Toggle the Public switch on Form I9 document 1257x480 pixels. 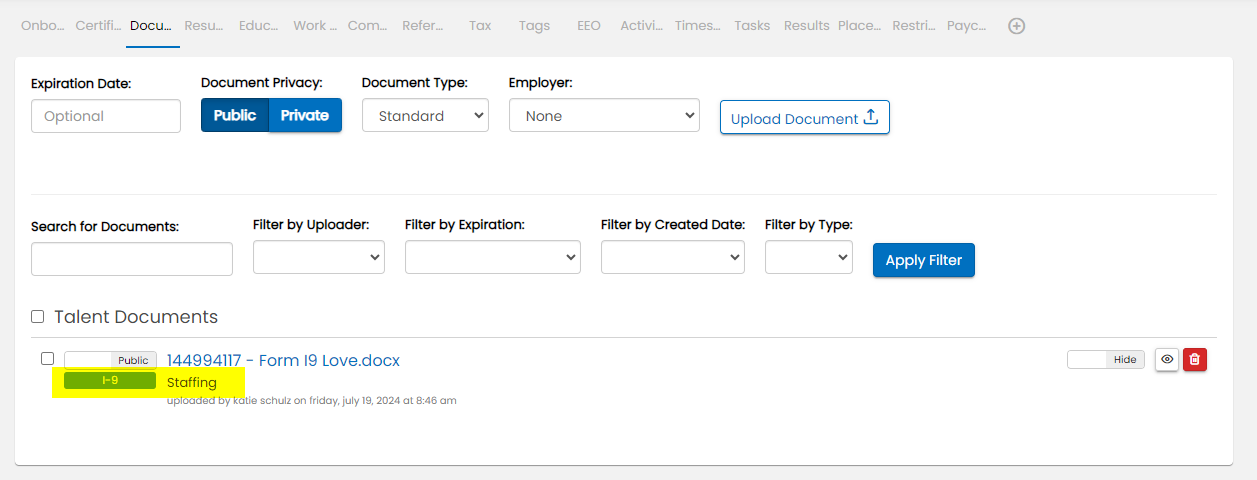point(110,360)
